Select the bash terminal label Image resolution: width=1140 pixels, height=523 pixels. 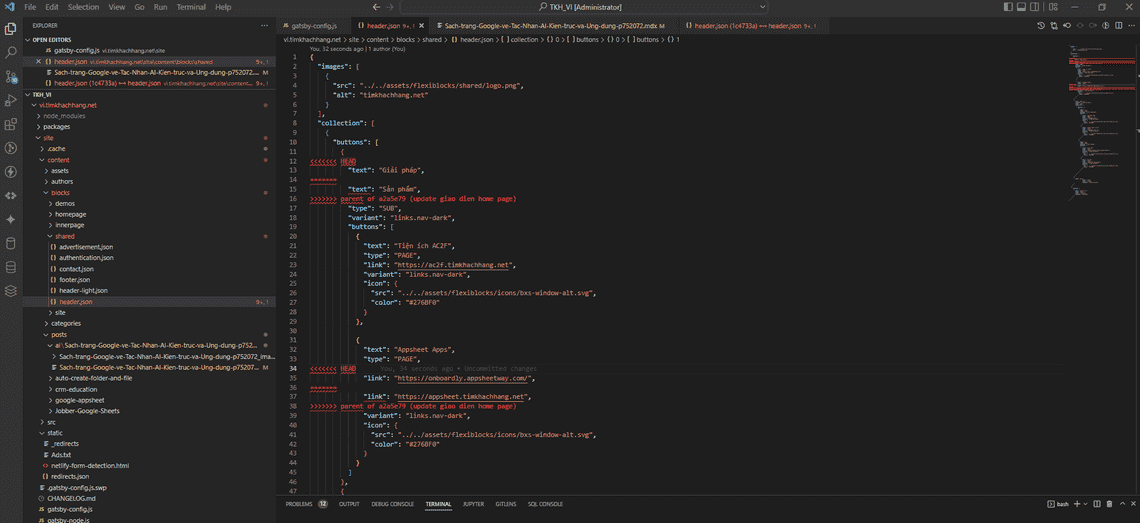(1057, 504)
